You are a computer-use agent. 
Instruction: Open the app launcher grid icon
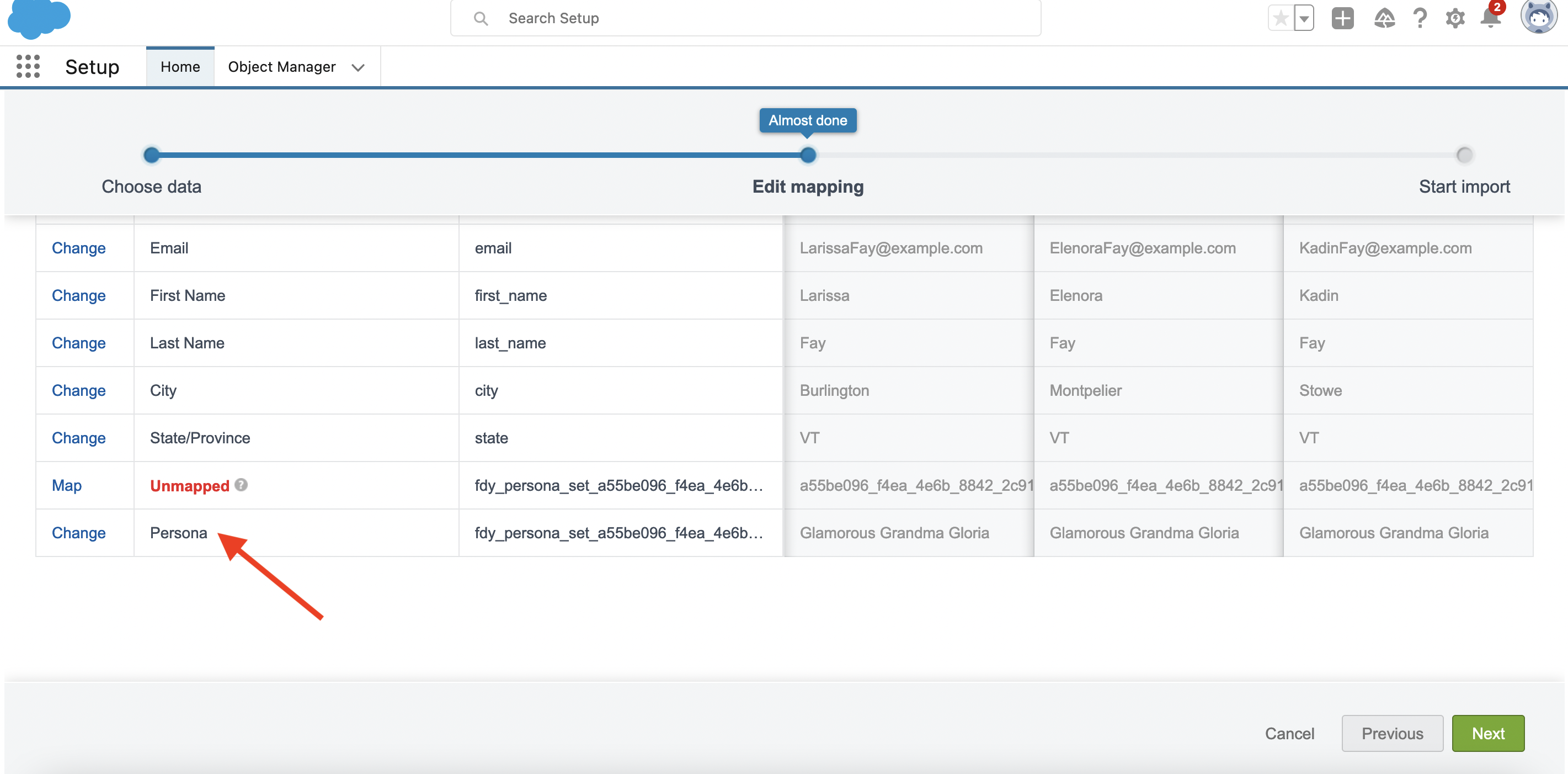click(26, 66)
